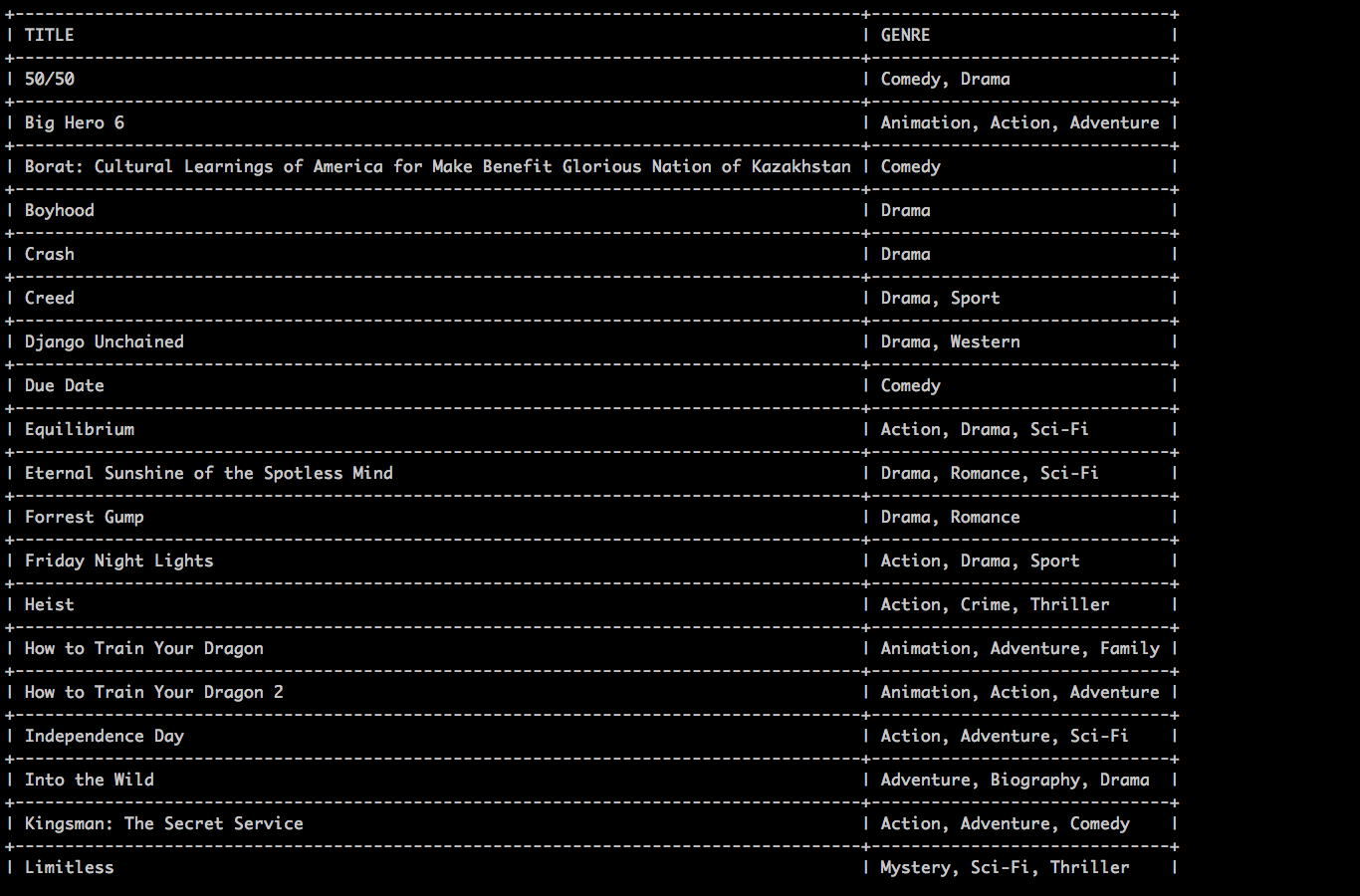Select the genre 'Animation, Adventure, Family'

1020,648
